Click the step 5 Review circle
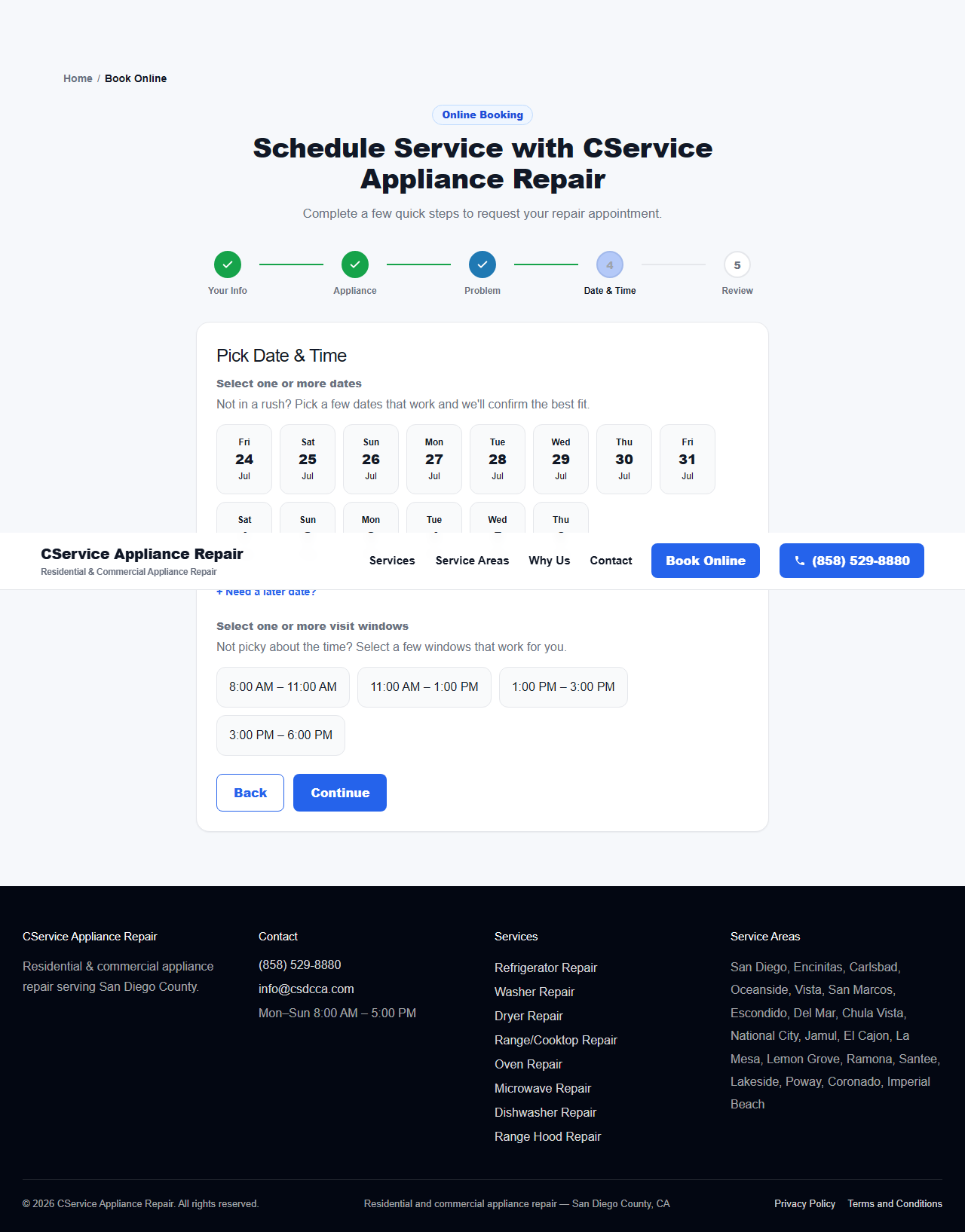Viewport: 965px width, 1232px height. (x=737, y=264)
